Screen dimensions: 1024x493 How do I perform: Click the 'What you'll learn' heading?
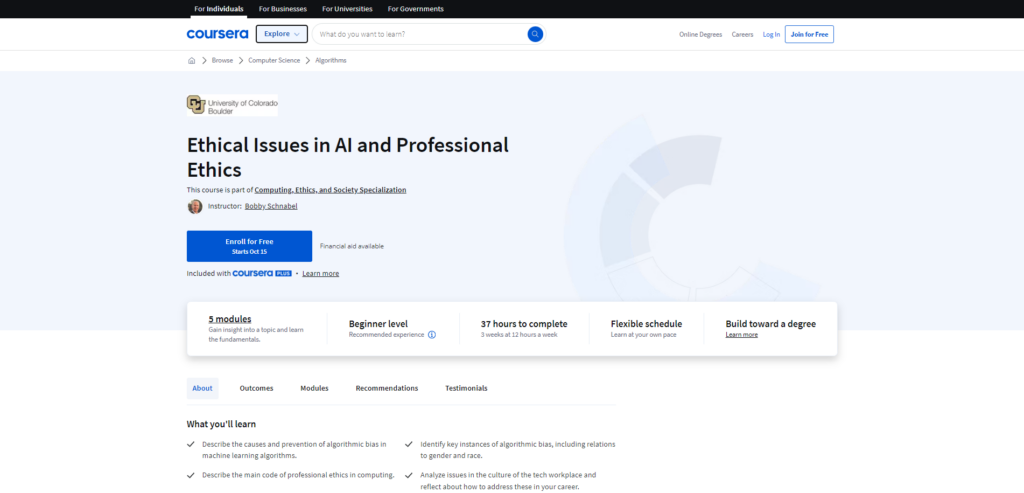(x=221, y=424)
